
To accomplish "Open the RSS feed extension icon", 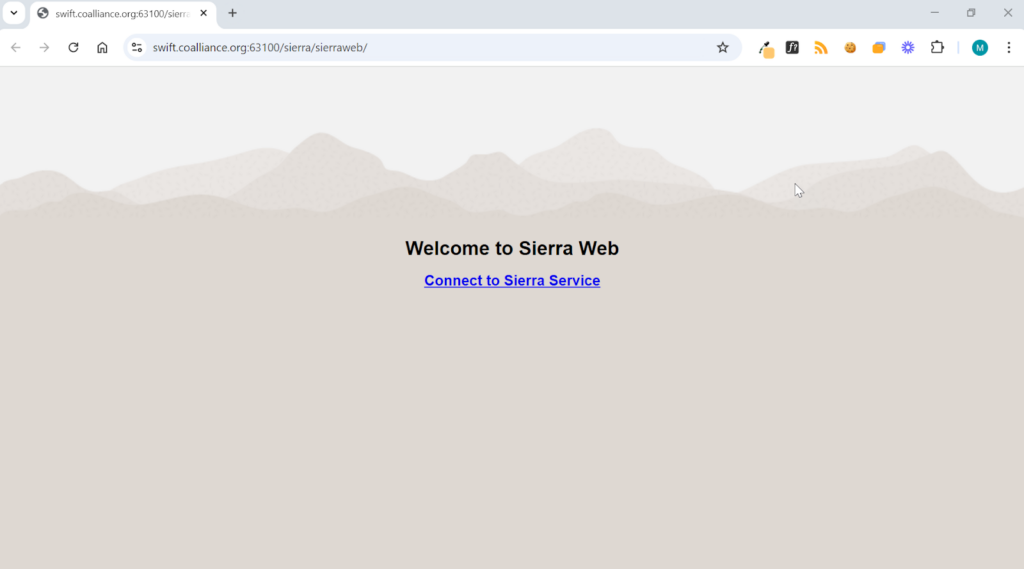I will click(x=821, y=48).
